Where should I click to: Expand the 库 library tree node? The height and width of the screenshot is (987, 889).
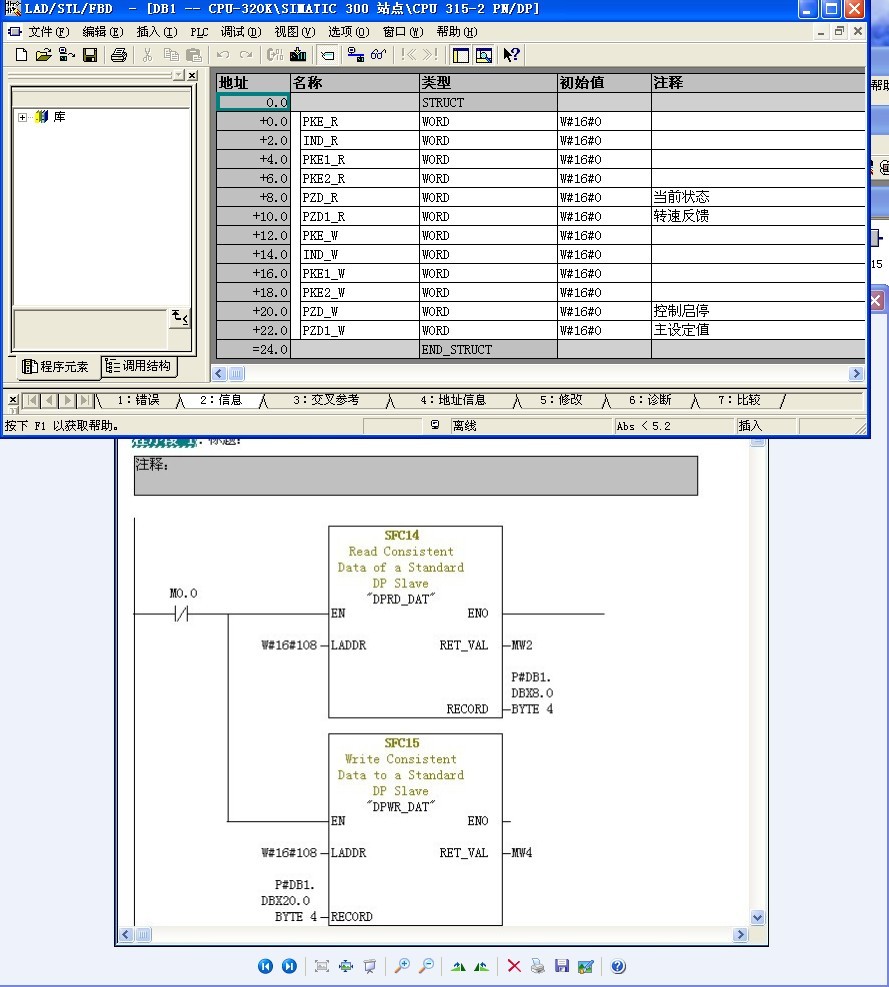click(23, 117)
